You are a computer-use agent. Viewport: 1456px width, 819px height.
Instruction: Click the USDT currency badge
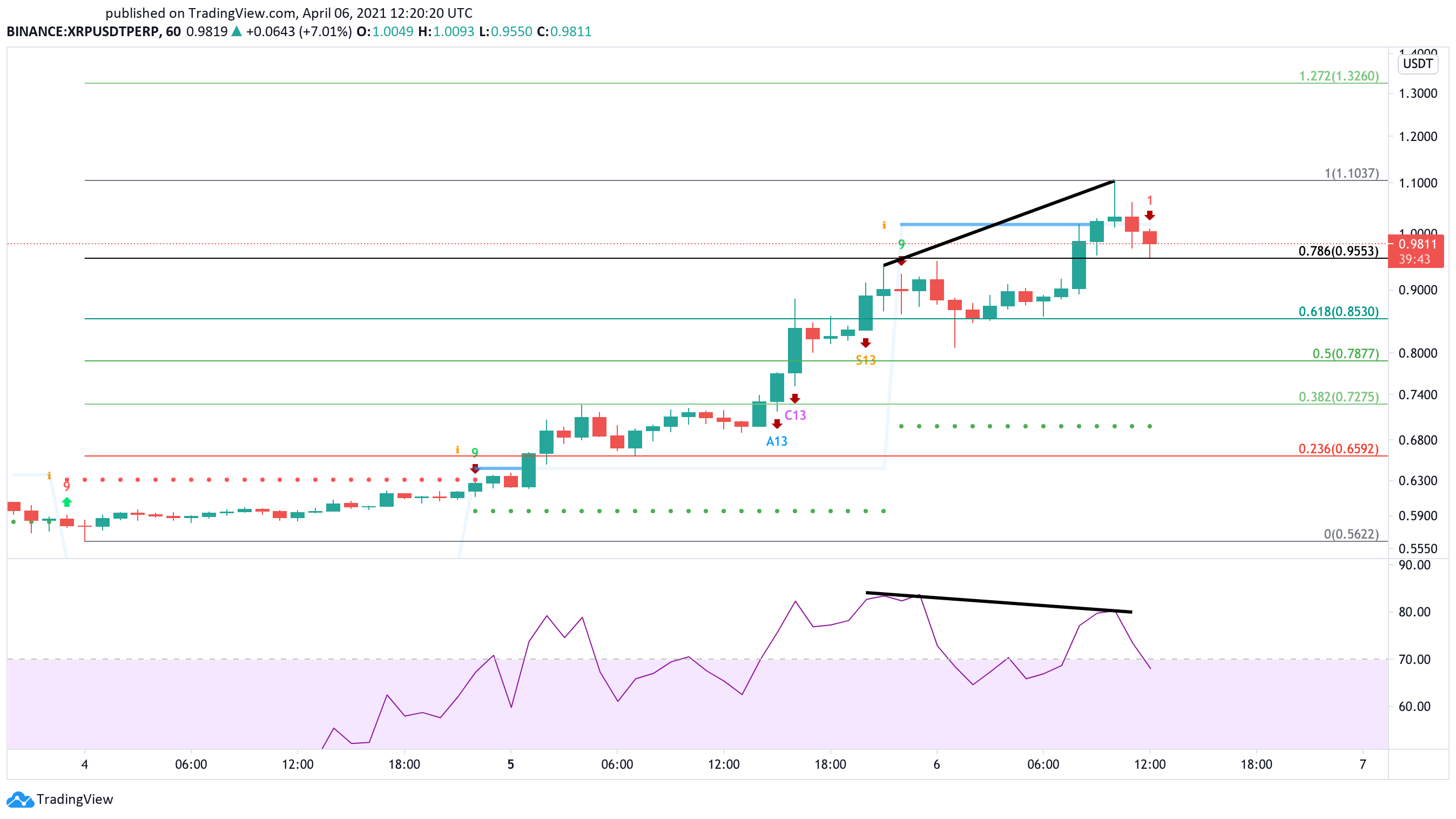[x=1418, y=63]
